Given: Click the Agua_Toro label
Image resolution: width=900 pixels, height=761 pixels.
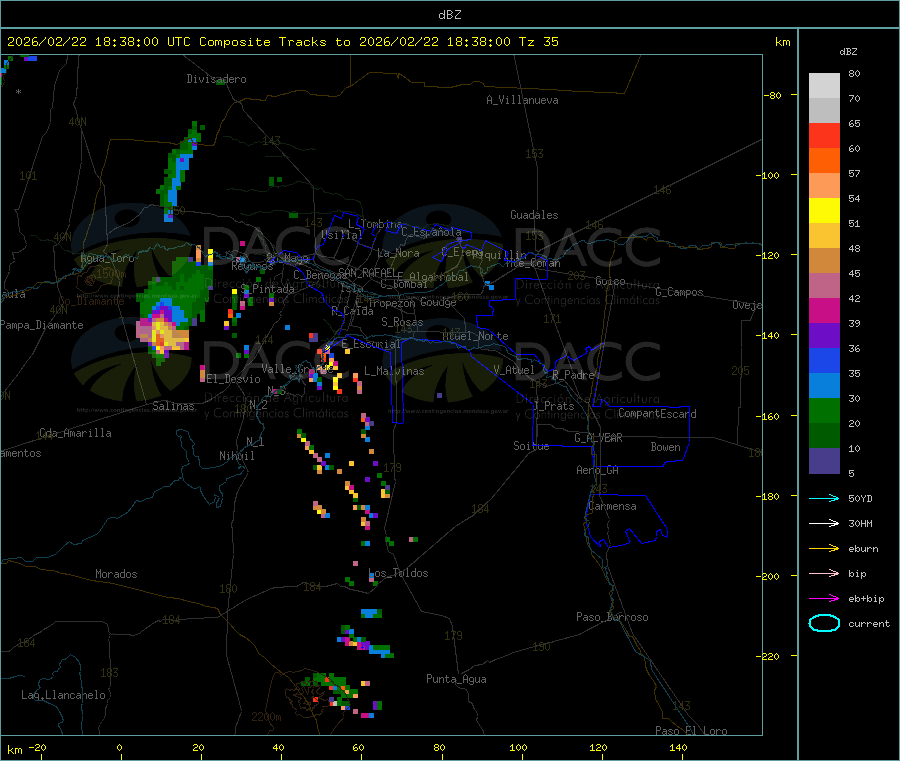Looking at the screenshot, I should point(107,258).
